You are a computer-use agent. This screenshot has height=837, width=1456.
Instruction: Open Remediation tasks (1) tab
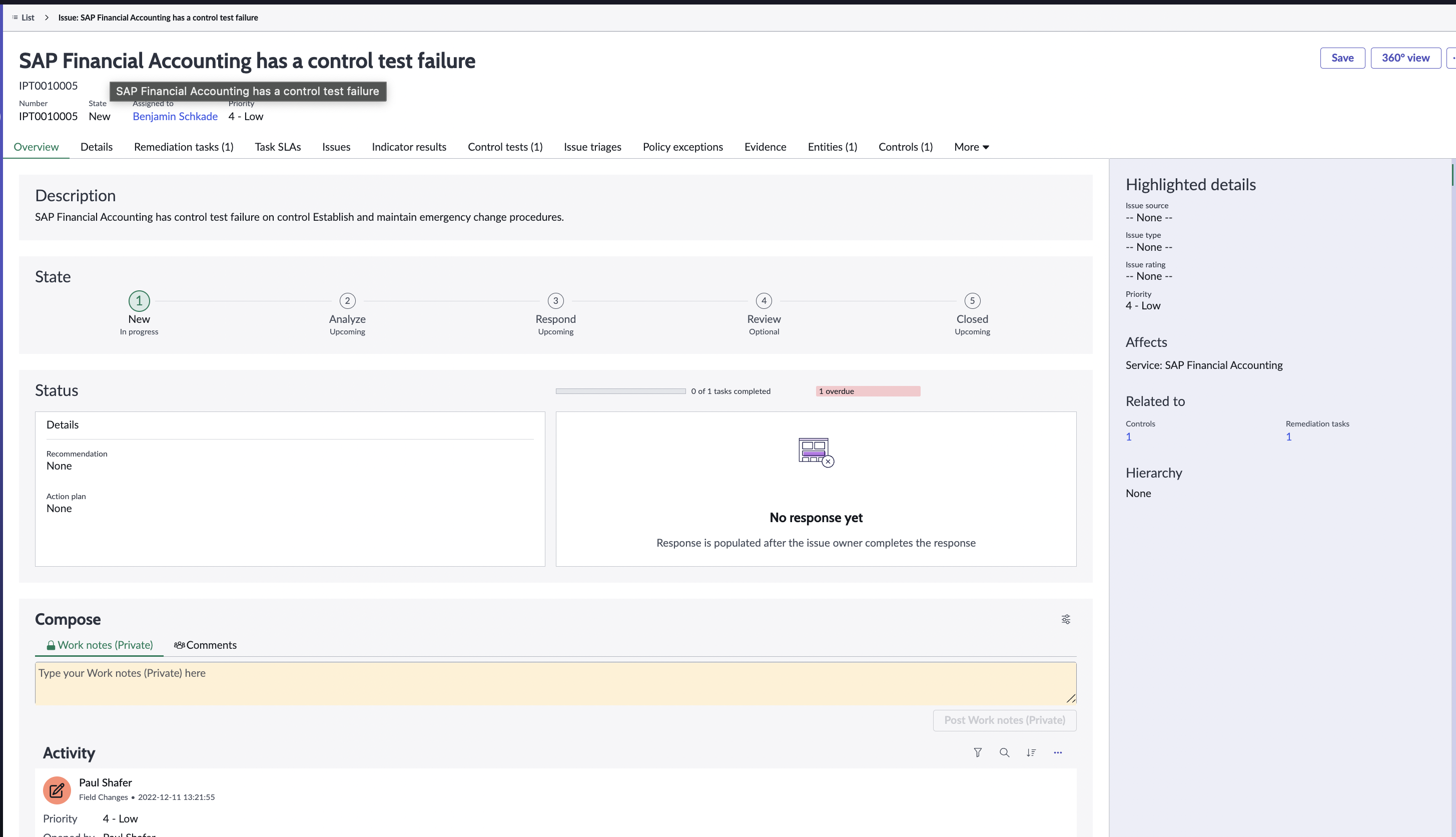[184, 147]
